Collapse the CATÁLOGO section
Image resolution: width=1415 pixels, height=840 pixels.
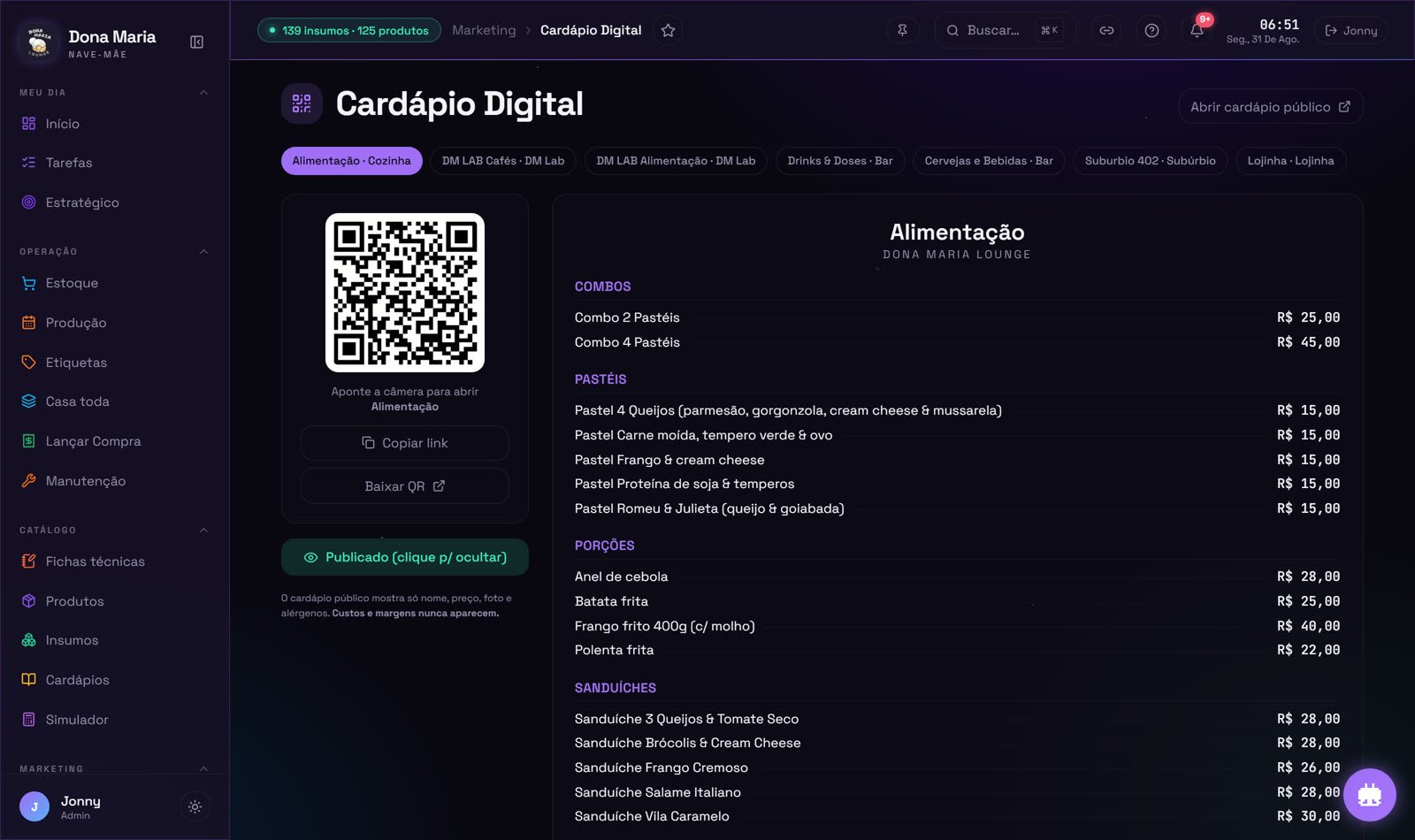[203, 530]
